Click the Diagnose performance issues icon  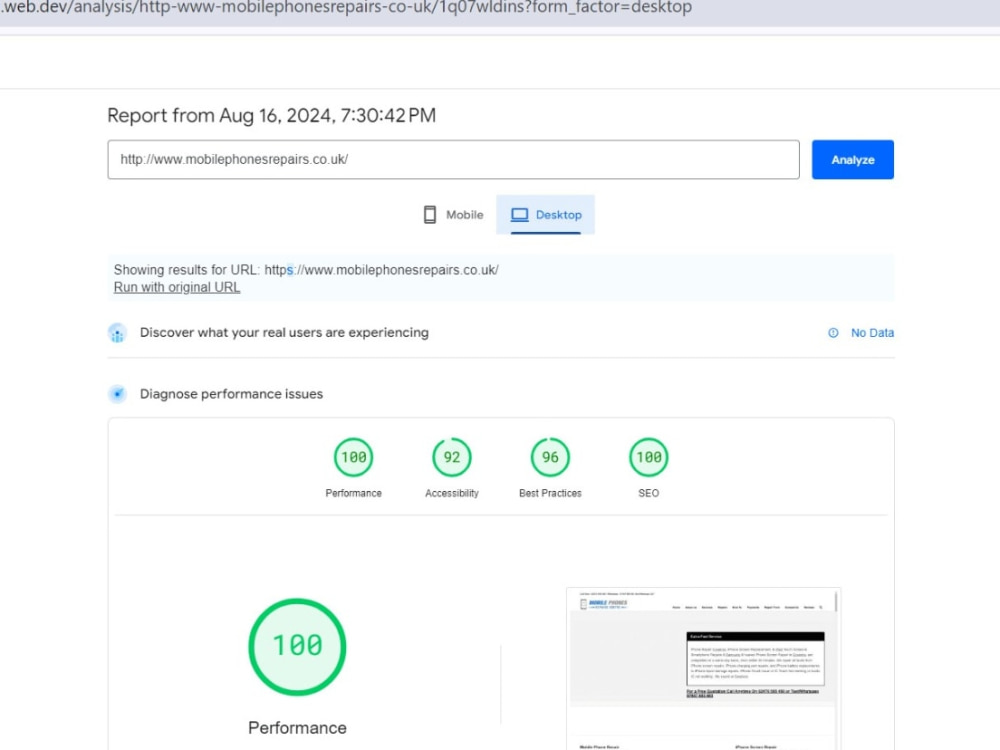click(117, 393)
